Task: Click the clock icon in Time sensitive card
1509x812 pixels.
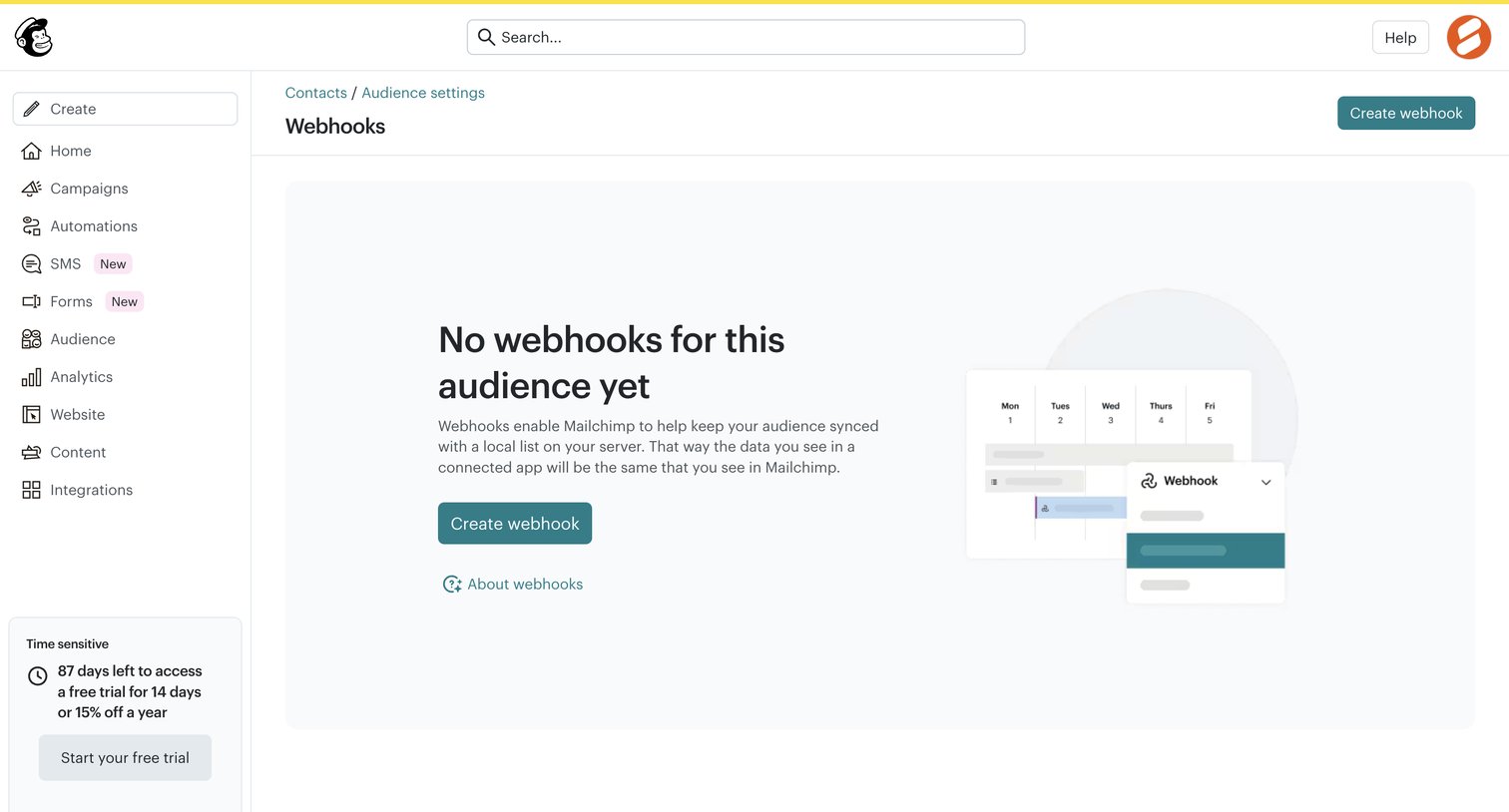Action: tap(38, 676)
